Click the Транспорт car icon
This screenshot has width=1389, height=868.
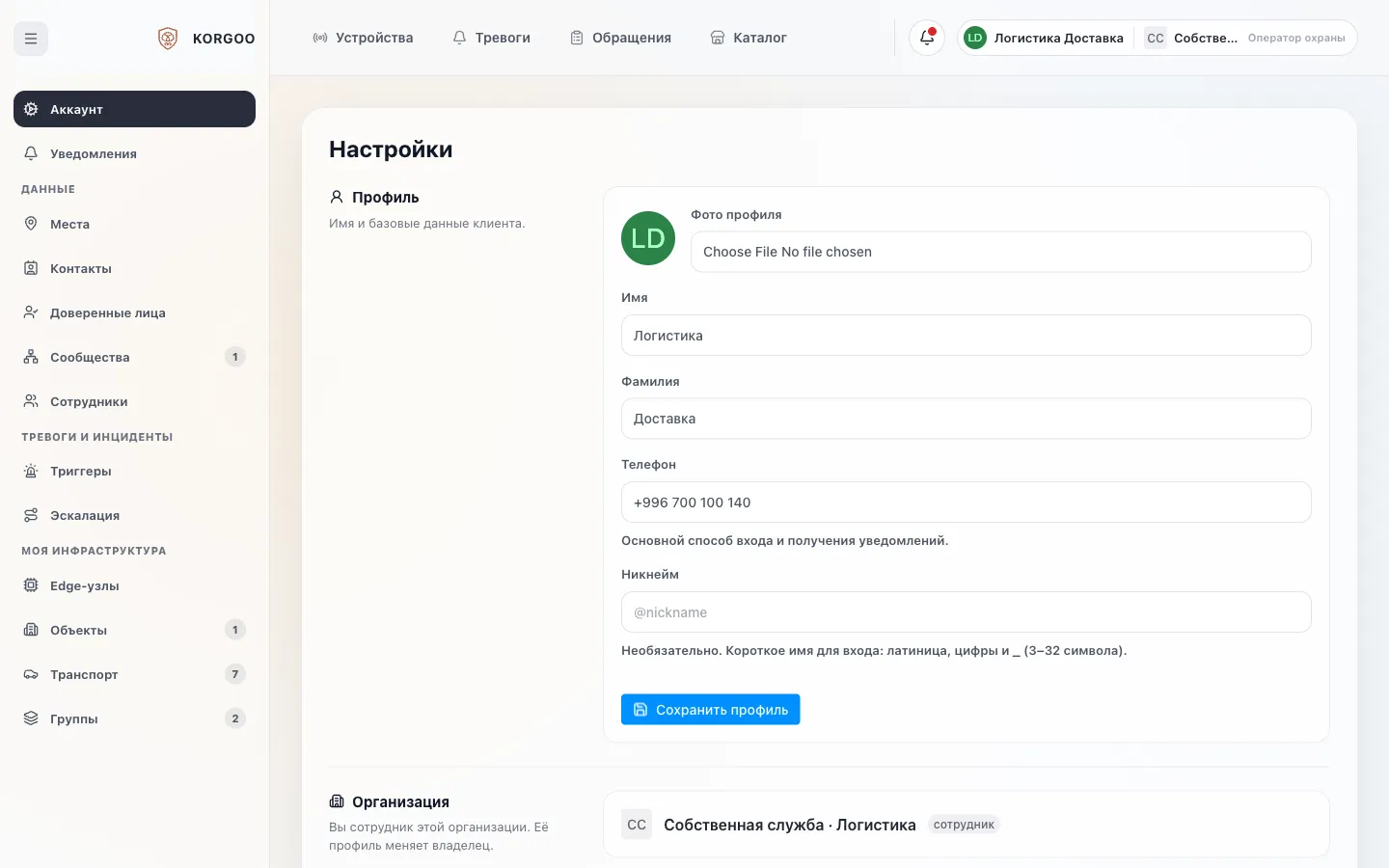(x=31, y=674)
